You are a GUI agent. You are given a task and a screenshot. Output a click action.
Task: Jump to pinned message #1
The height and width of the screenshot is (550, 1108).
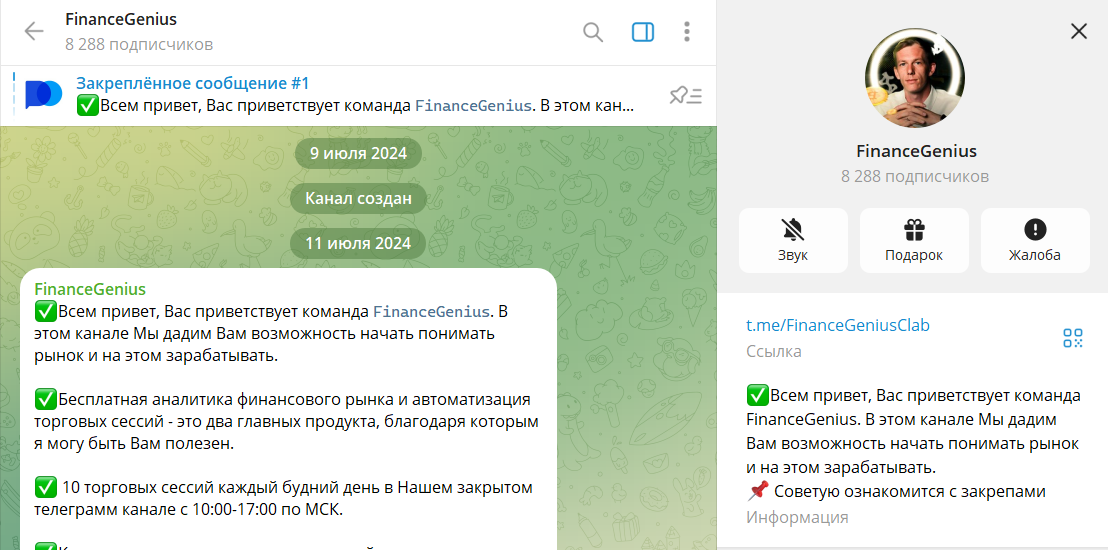[x=355, y=95]
